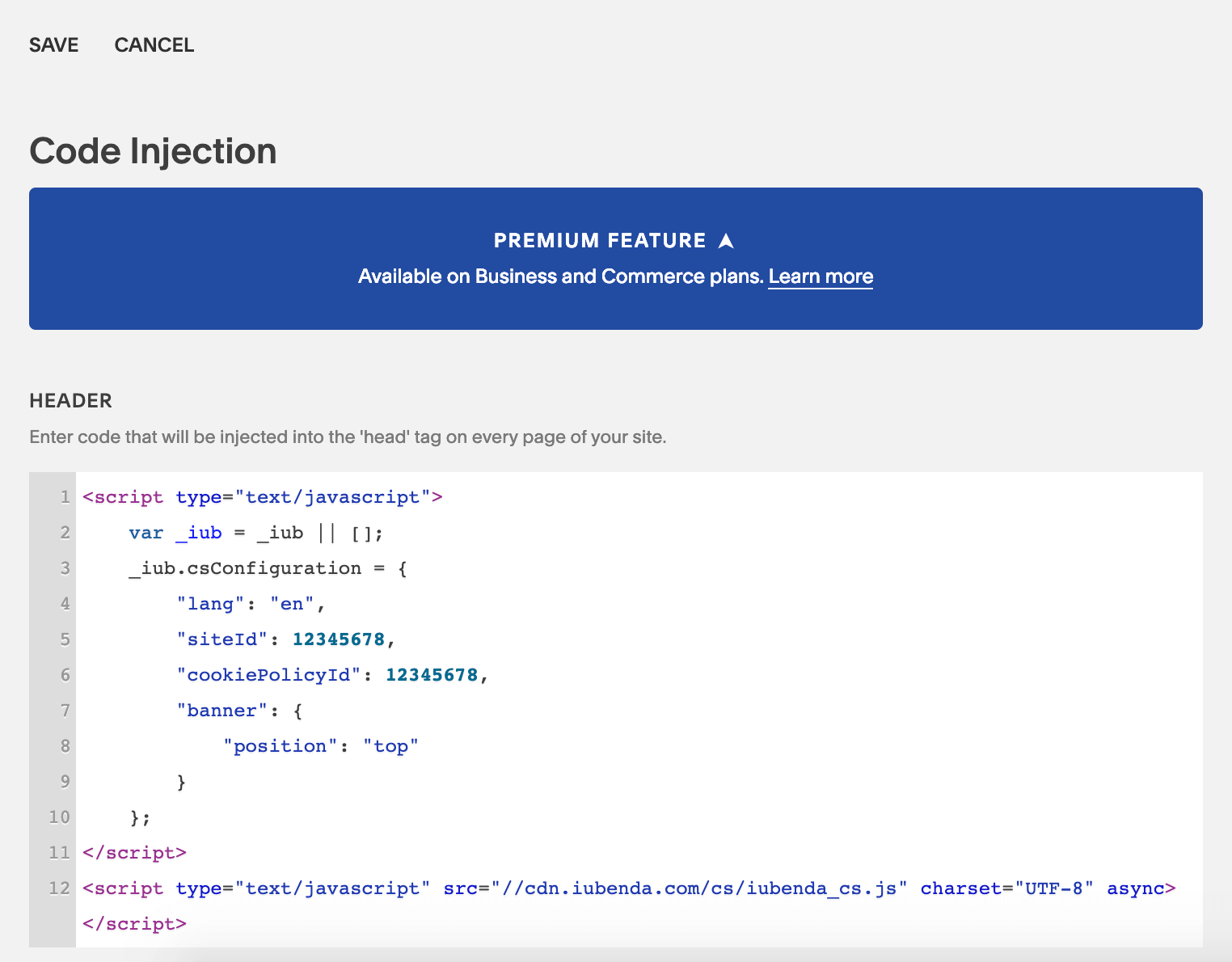Click the "banner" key in code
The height and width of the screenshot is (962, 1232).
coord(222,711)
